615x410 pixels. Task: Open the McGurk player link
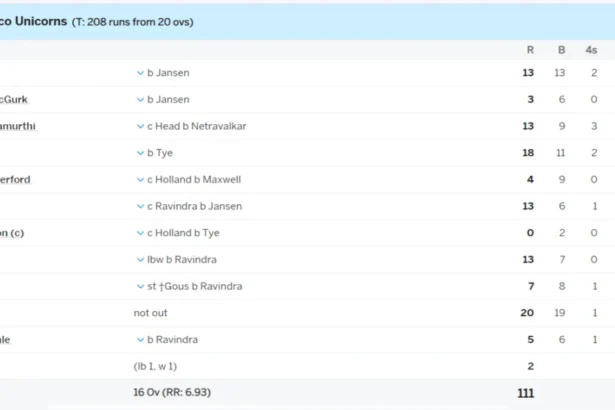point(14,100)
